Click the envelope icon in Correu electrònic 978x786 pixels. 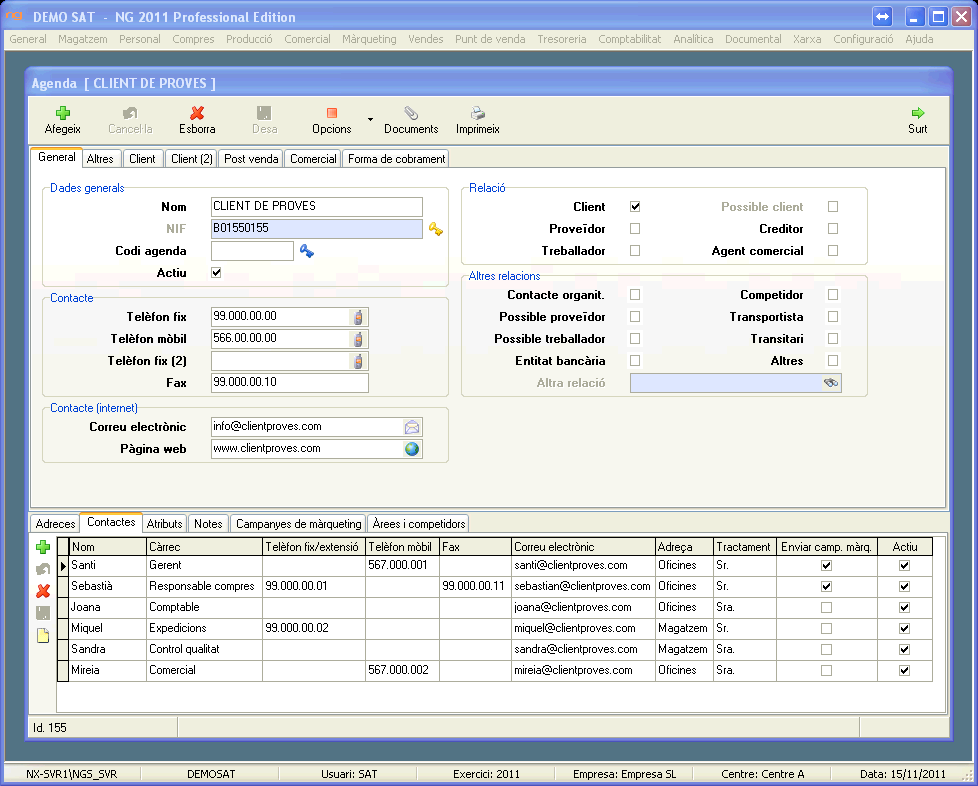point(412,427)
